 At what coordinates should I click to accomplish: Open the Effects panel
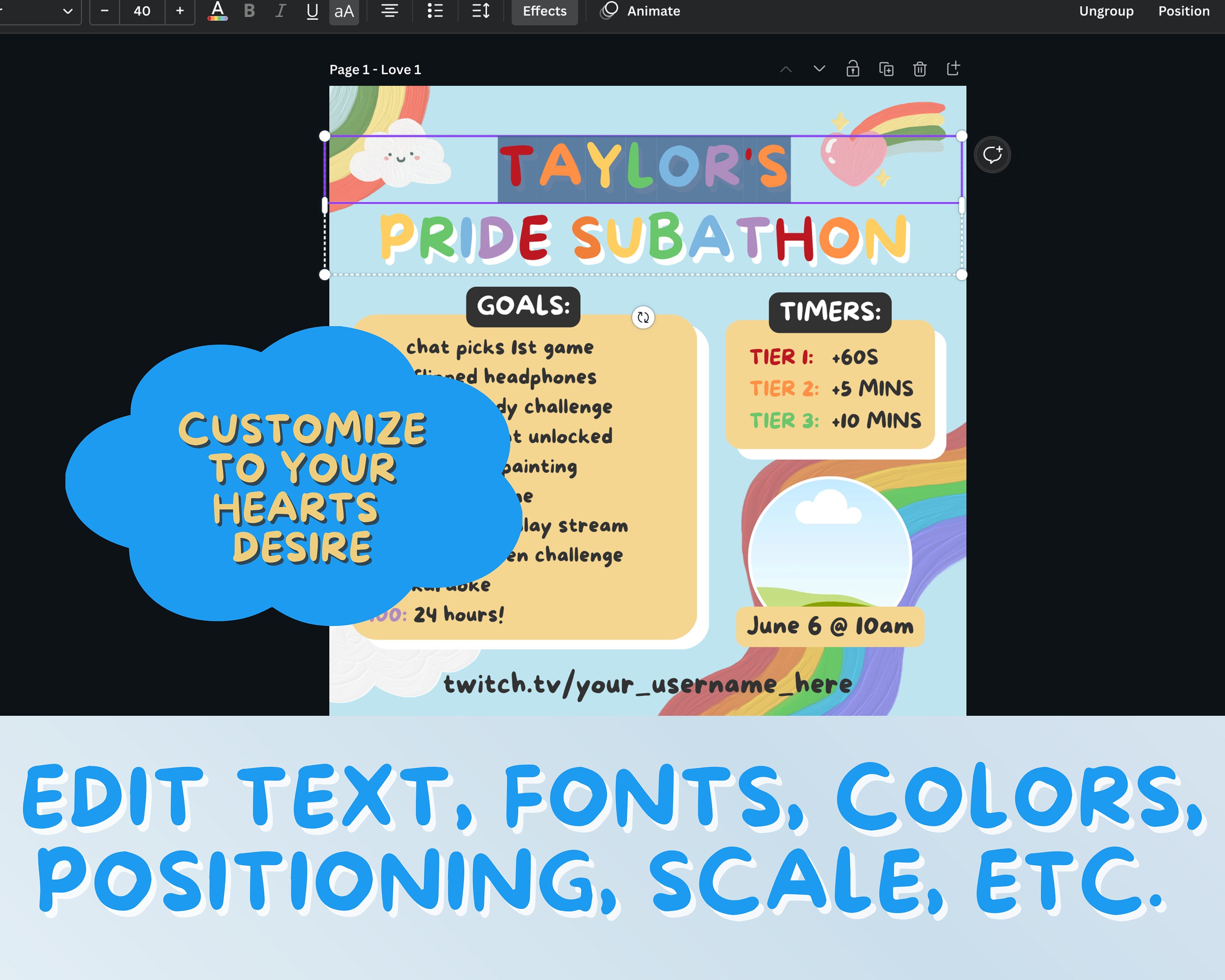[x=544, y=11]
